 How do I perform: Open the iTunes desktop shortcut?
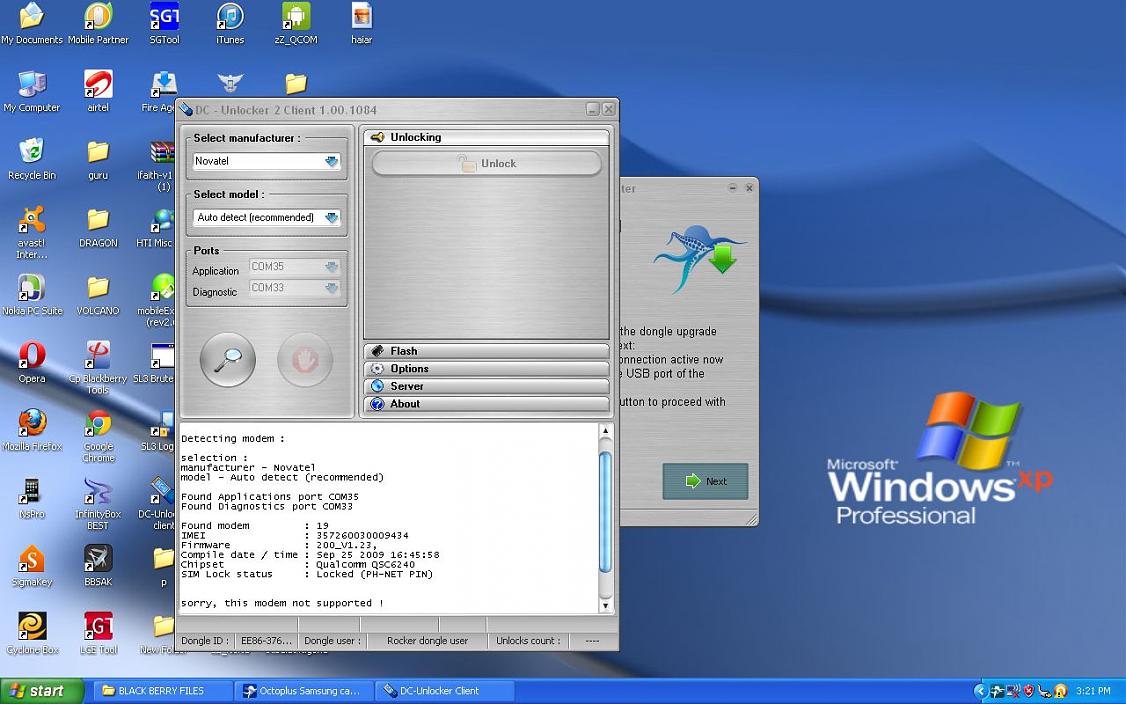[230, 17]
